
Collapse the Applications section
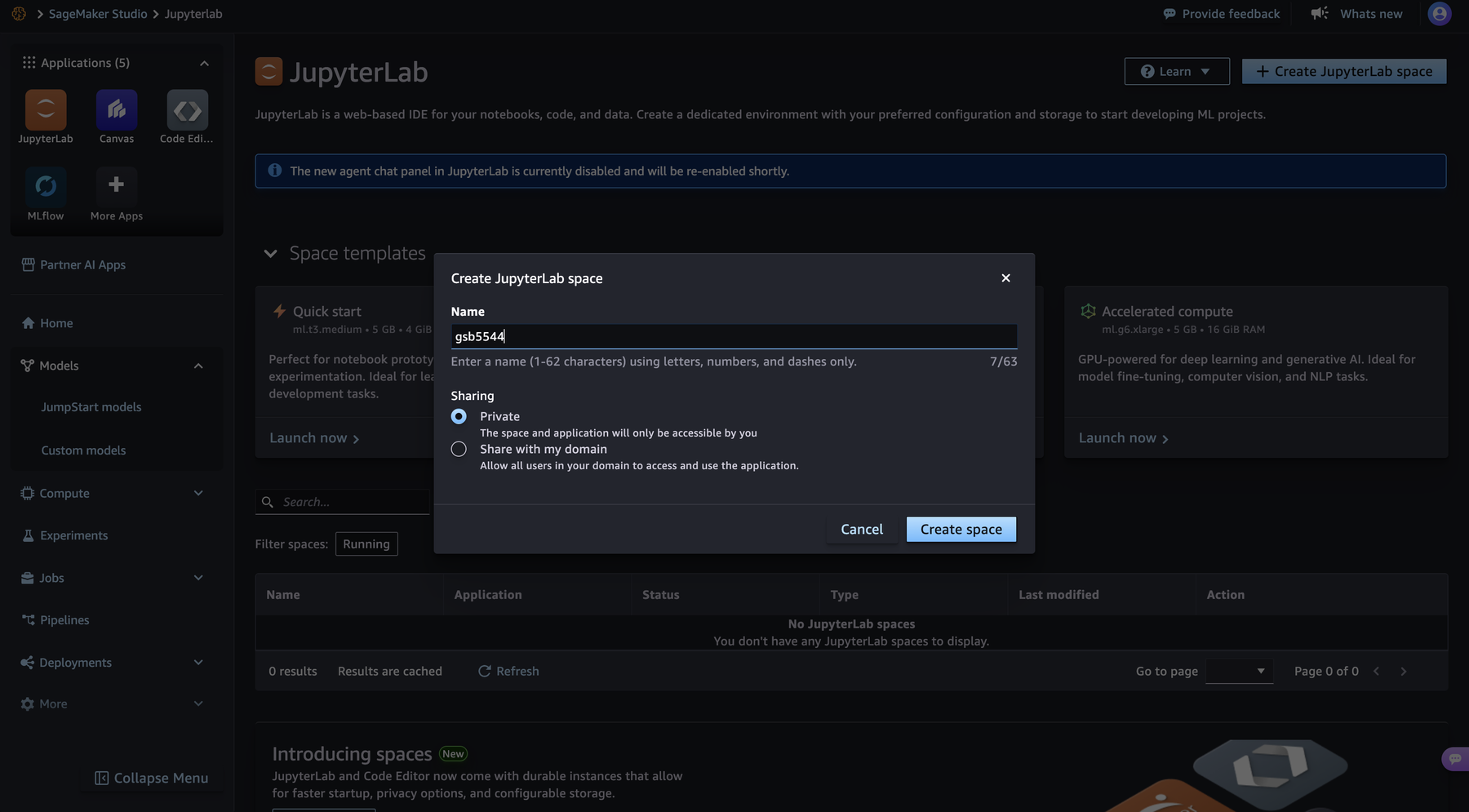pos(204,63)
